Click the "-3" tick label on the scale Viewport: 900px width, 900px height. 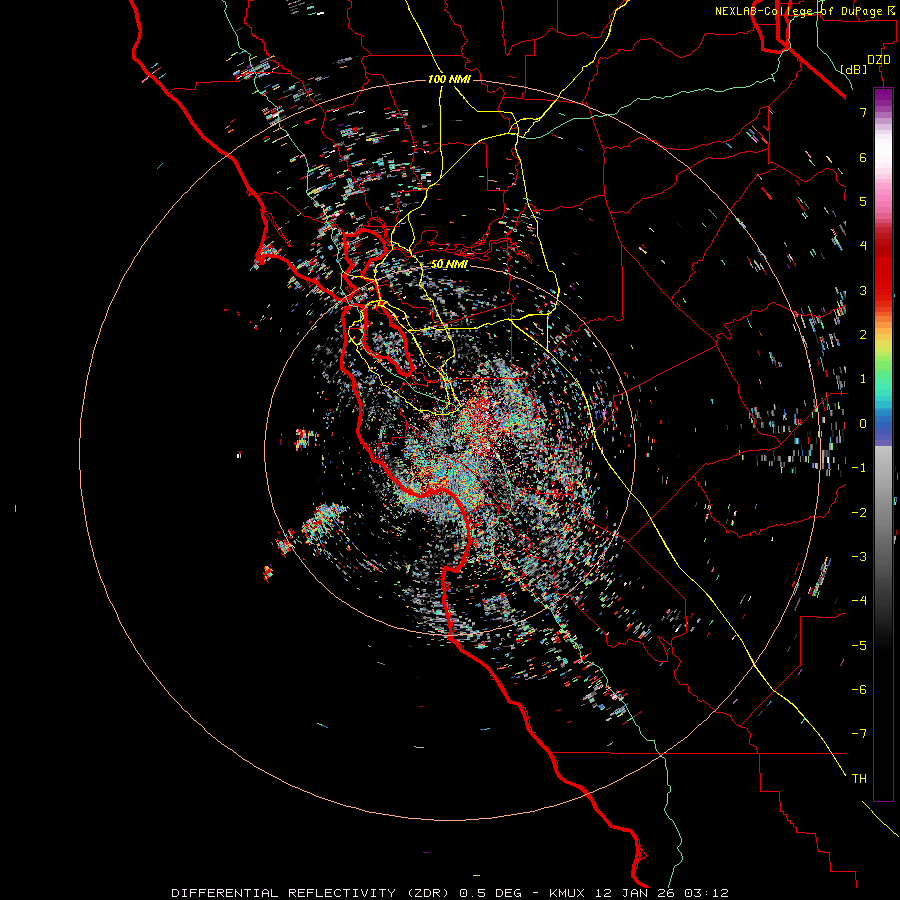pos(859,557)
